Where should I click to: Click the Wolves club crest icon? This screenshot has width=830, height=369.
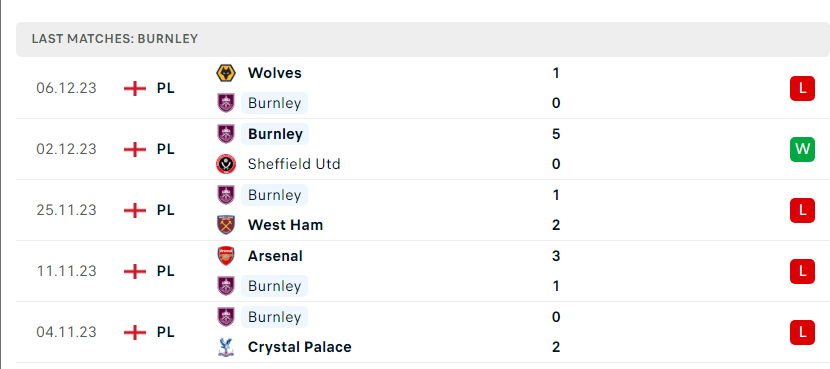226,73
